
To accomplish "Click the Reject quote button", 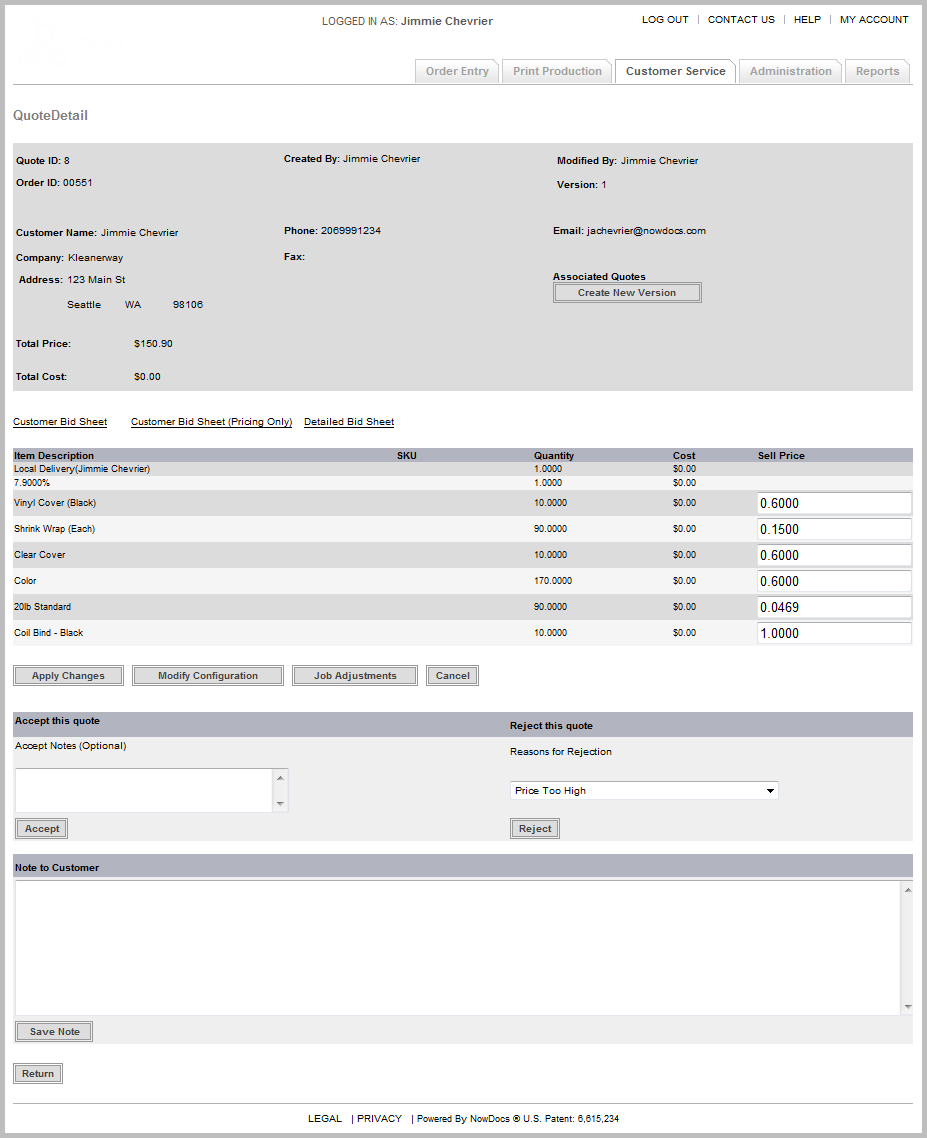I will (535, 829).
